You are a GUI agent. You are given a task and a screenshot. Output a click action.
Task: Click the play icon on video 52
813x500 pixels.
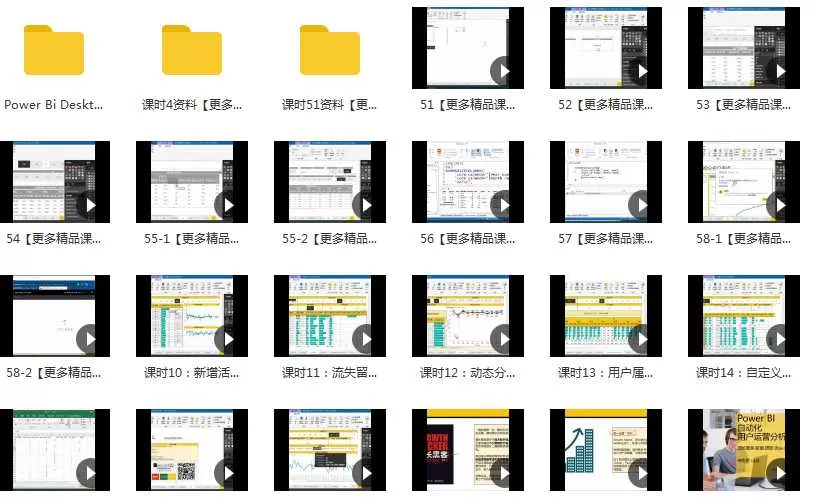(642, 72)
